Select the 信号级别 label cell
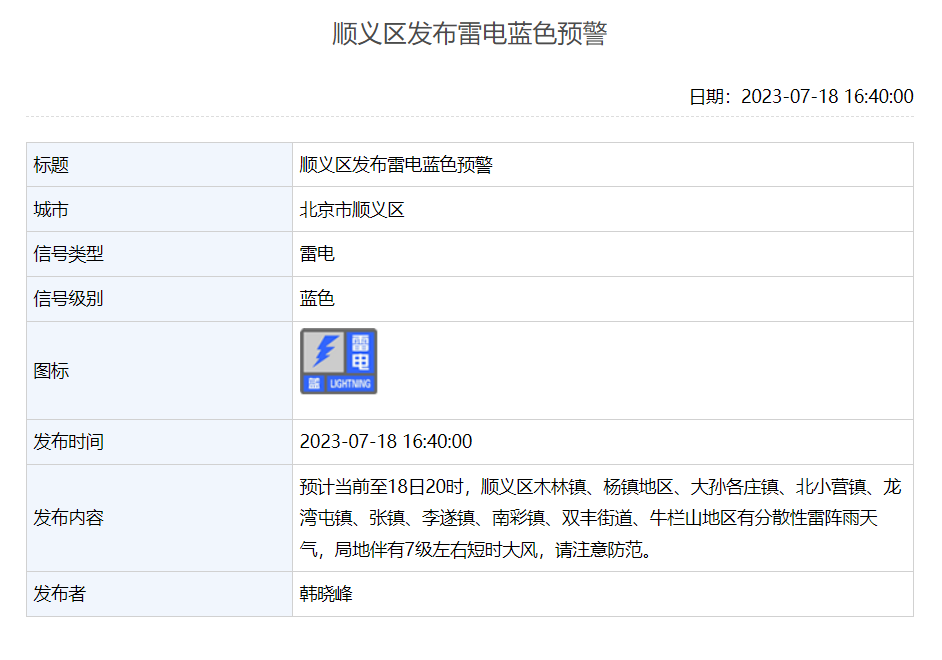The width and height of the screenshot is (942, 660). (69, 298)
